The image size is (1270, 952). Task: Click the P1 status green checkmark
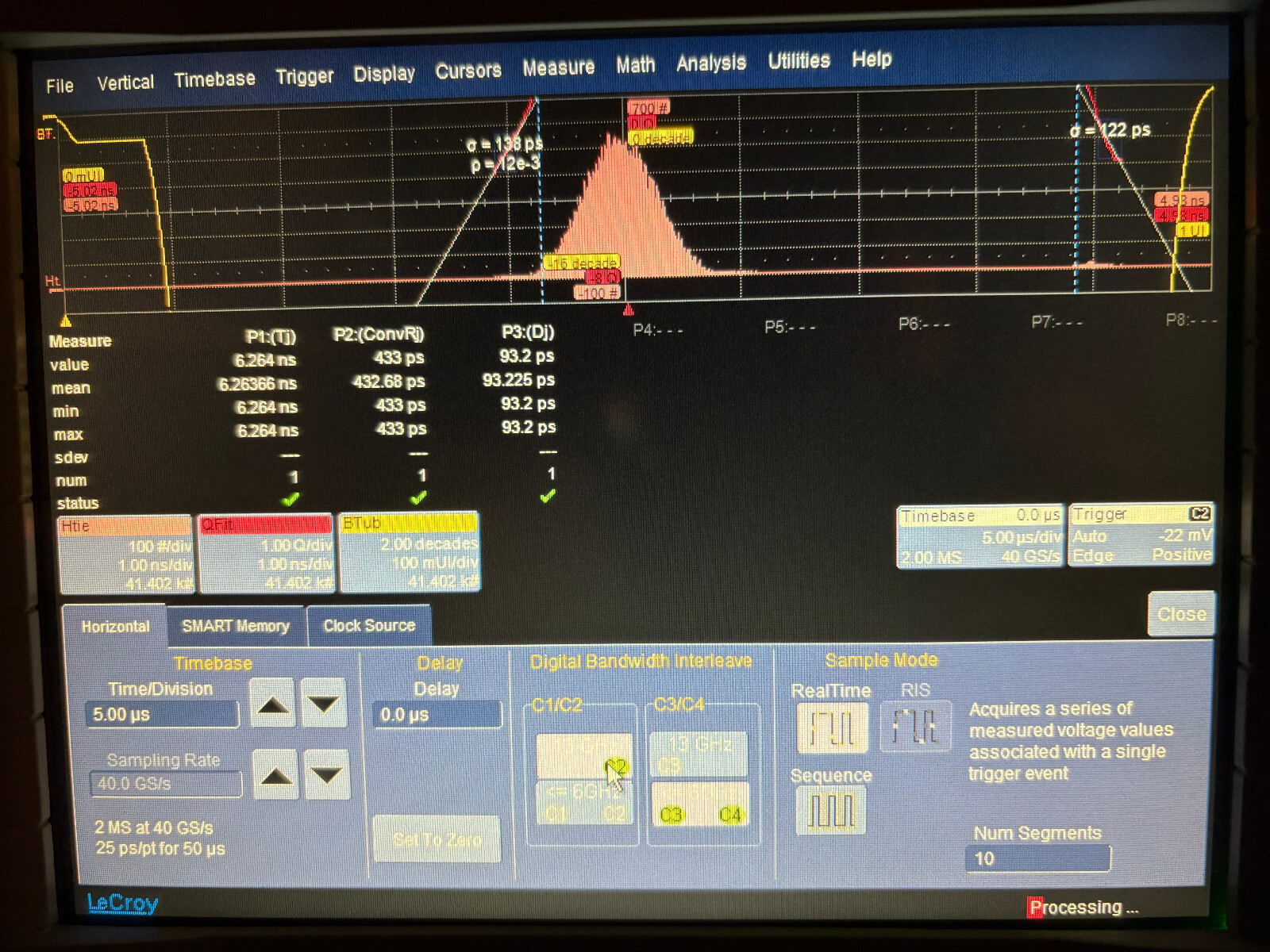point(291,499)
